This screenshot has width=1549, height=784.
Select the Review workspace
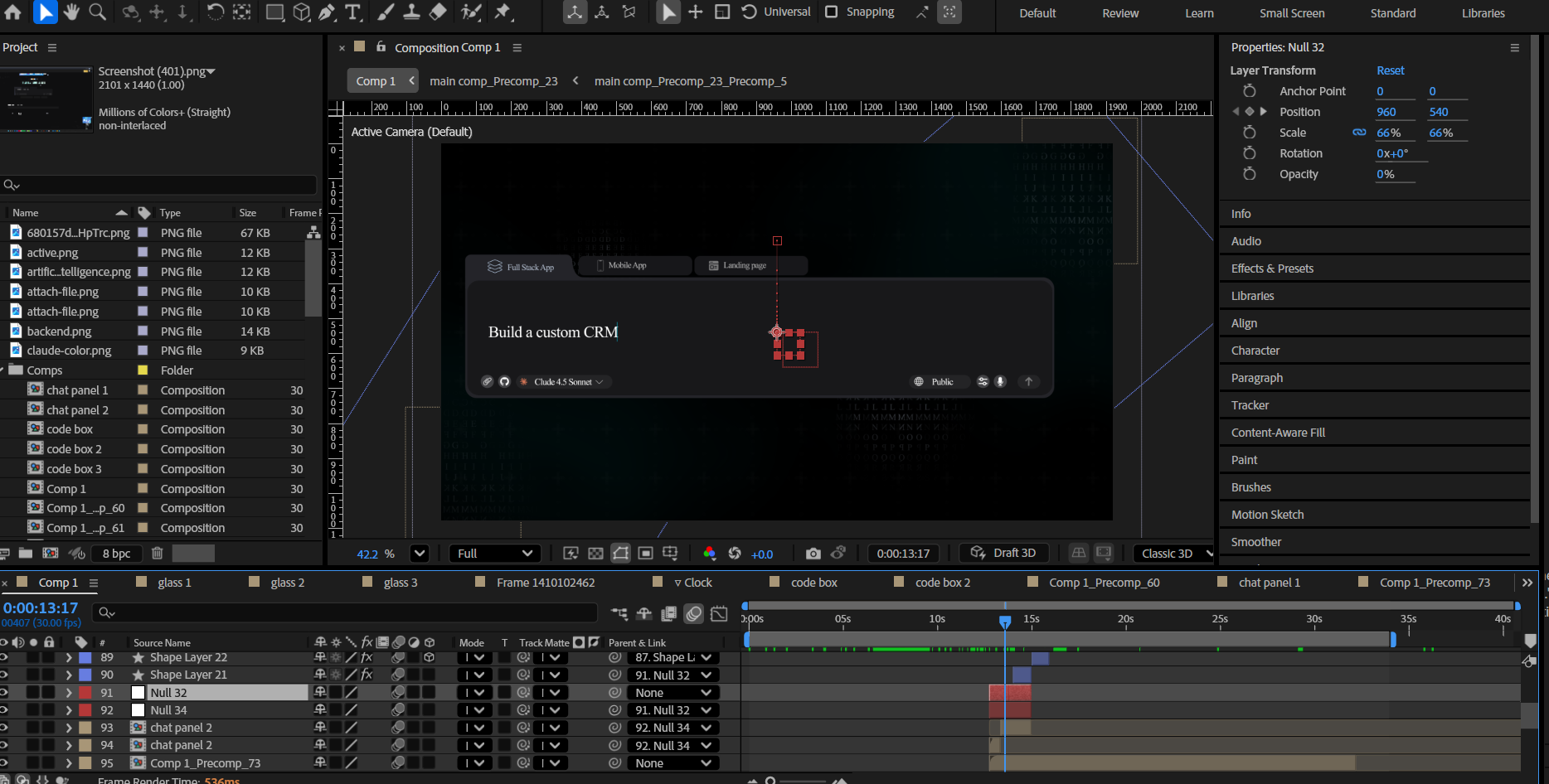click(1120, 13)
